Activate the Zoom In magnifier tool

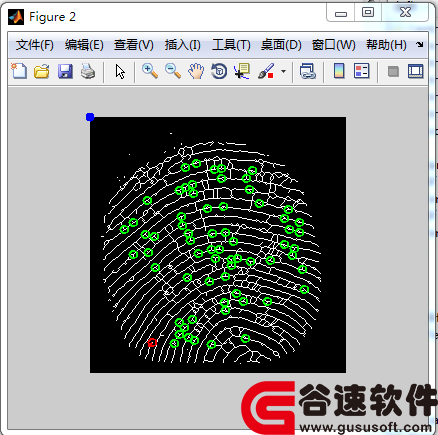point(150,71)
